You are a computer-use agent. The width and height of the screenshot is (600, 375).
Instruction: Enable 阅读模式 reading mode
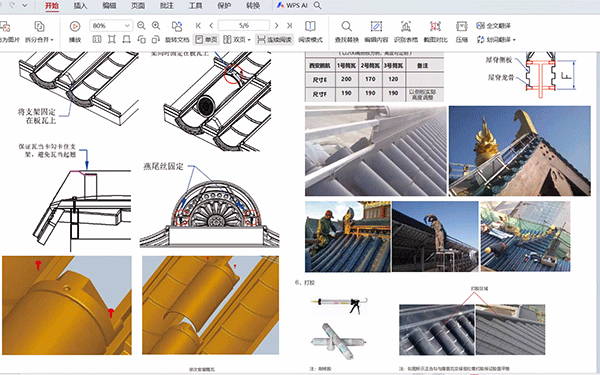tap(310, 32)
